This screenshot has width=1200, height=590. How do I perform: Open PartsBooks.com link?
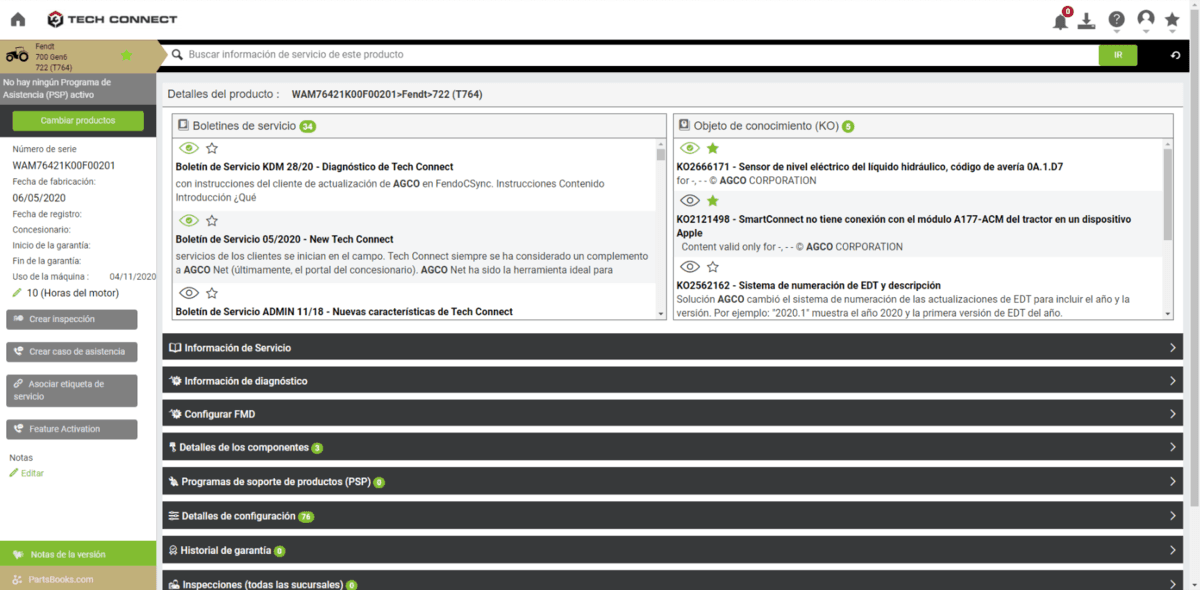(78, 579)
